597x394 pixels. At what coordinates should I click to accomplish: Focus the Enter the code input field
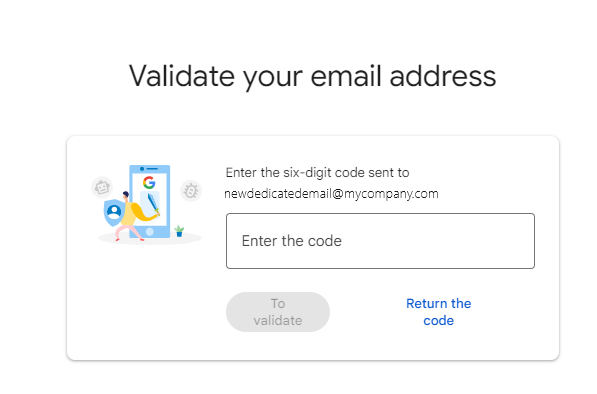click(380, 241)
